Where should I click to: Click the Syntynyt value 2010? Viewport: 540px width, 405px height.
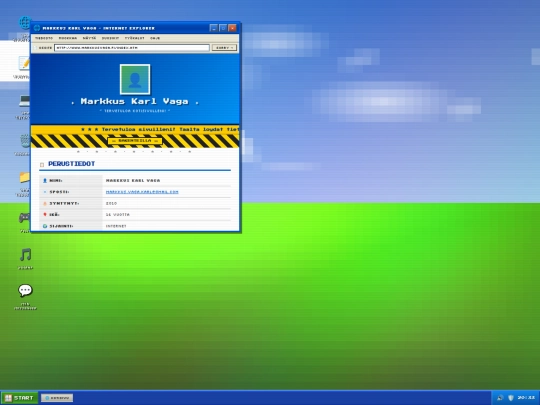pyautogui.click(x=111, y=203)
